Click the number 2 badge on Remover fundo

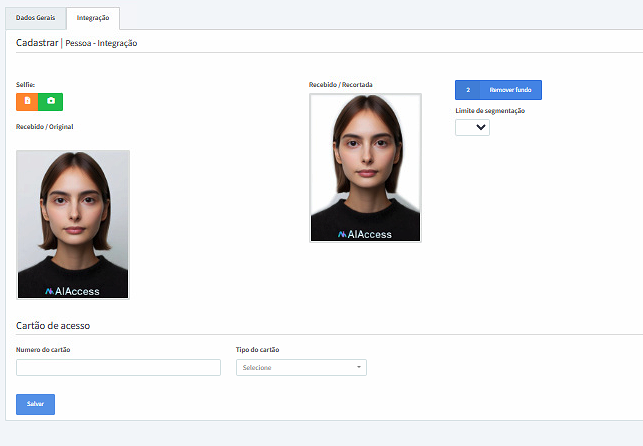pos(467,90)
